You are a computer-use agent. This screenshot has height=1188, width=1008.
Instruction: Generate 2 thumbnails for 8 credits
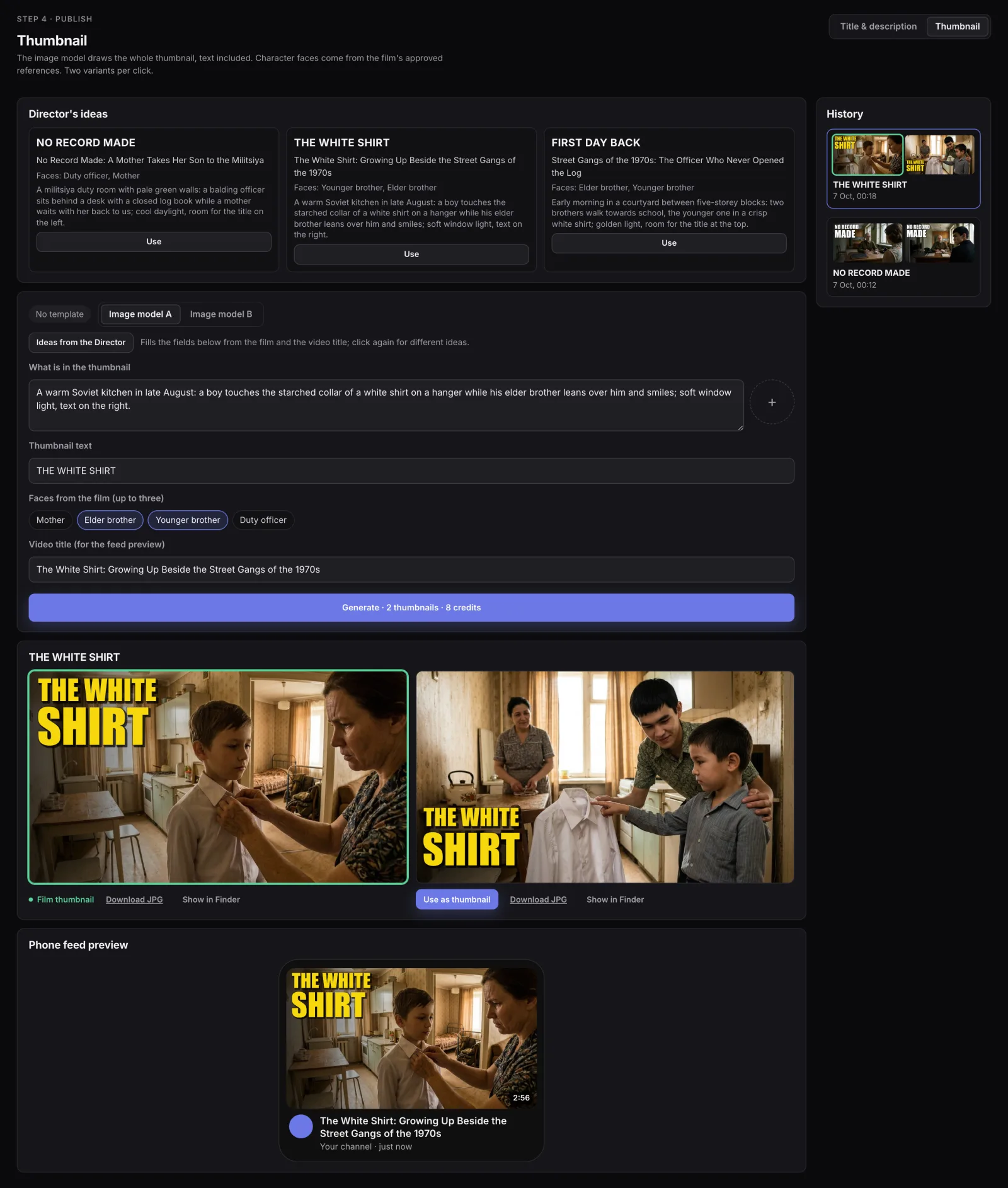pyautogui.click(x=411, y=608)
